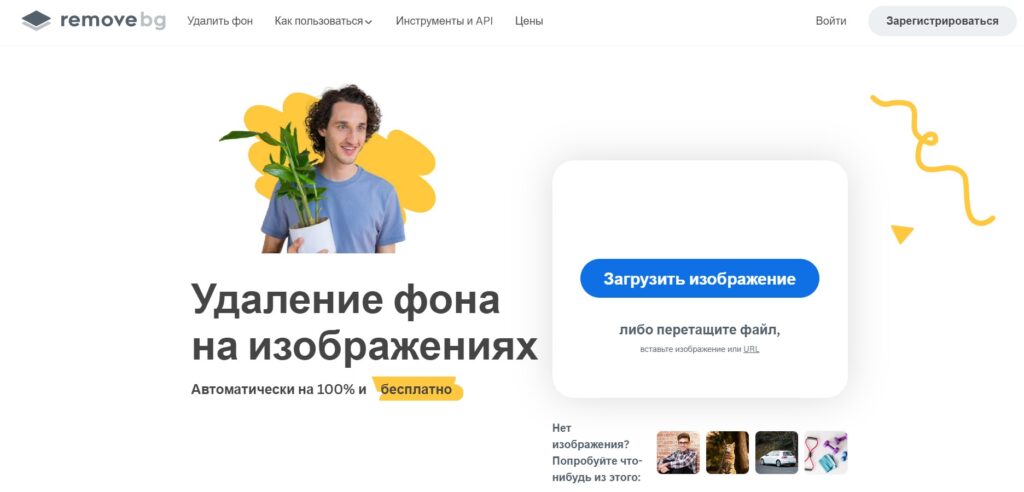The image size is (1024, 492).
Task: Select the white car sample image
Action: (776, 452)
